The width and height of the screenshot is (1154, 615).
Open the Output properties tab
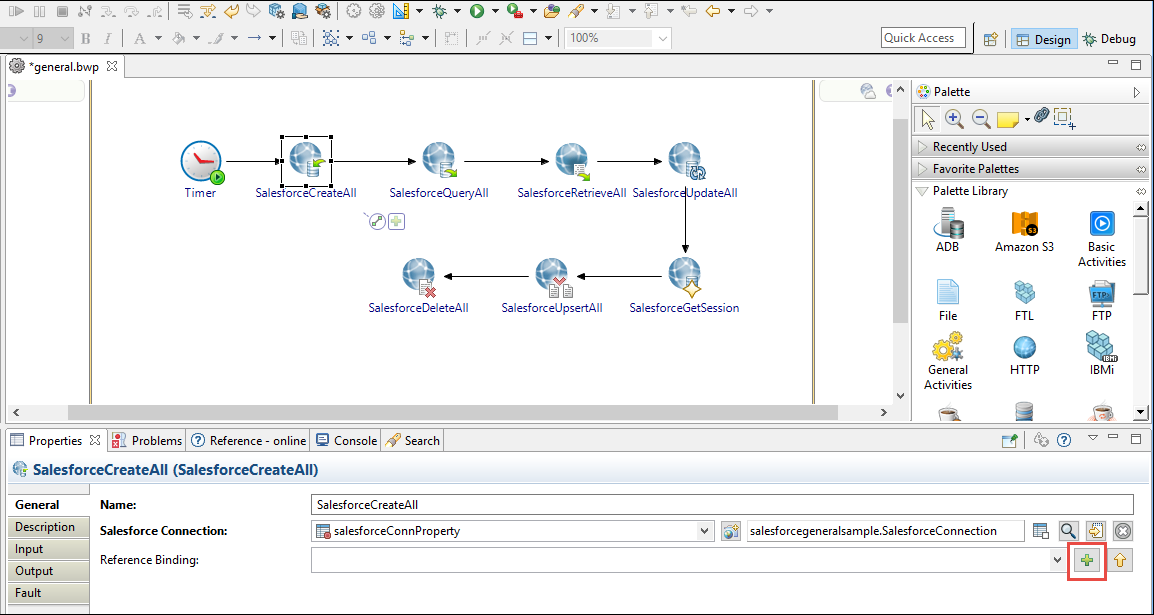(49, 571)
